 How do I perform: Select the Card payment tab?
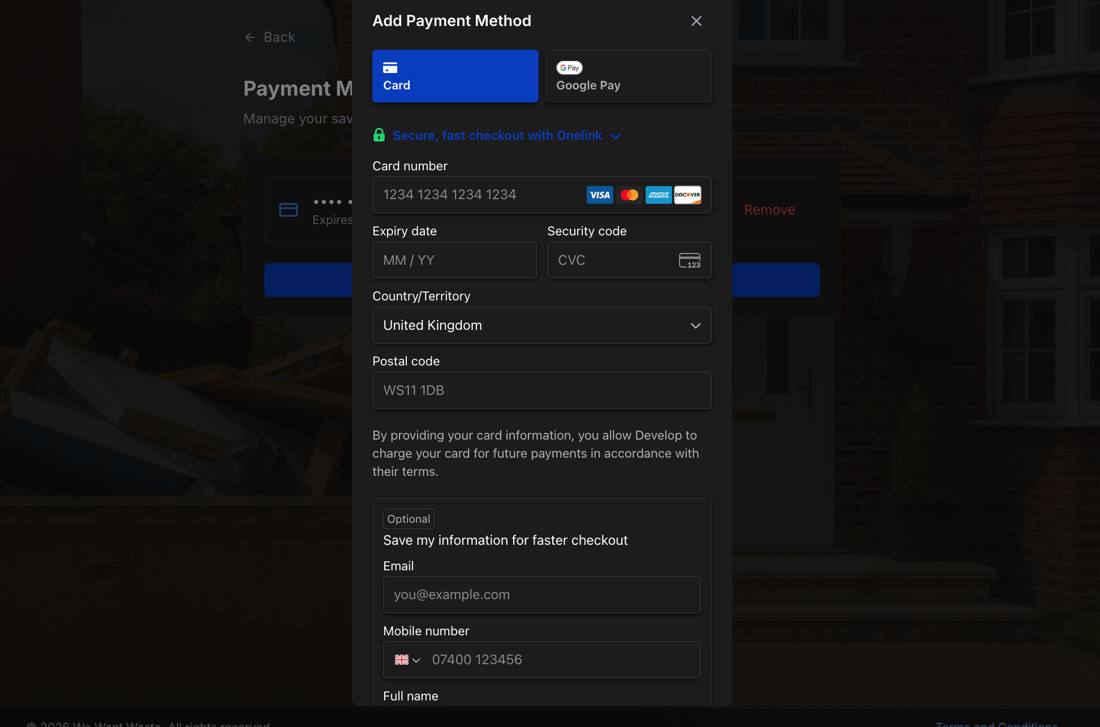[x=455, y=76]
